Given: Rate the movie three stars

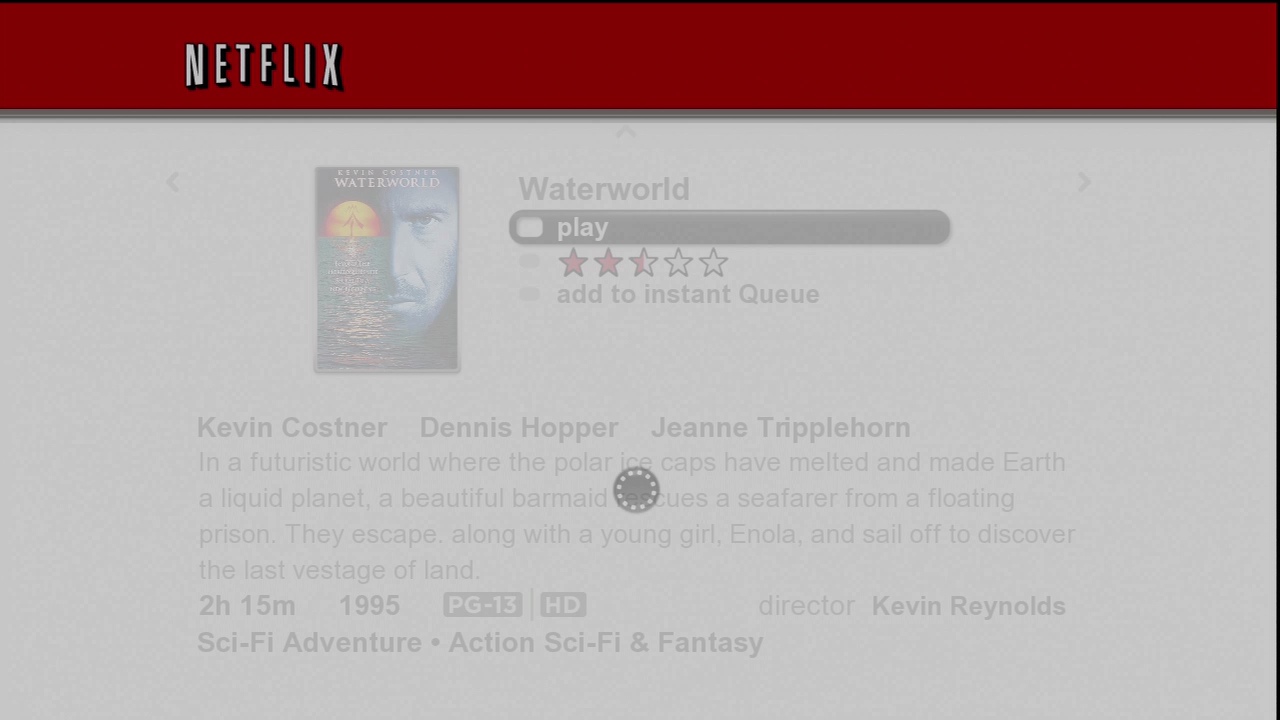Looking at the screenshot, I should point(643,263).
